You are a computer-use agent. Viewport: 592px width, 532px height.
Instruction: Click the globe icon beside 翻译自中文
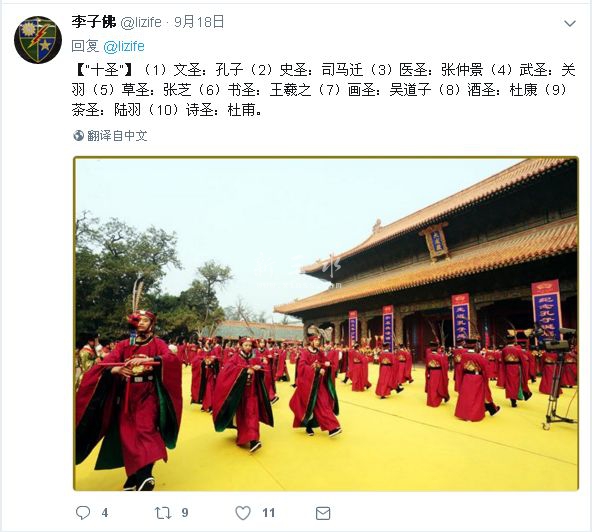point(78,136)
